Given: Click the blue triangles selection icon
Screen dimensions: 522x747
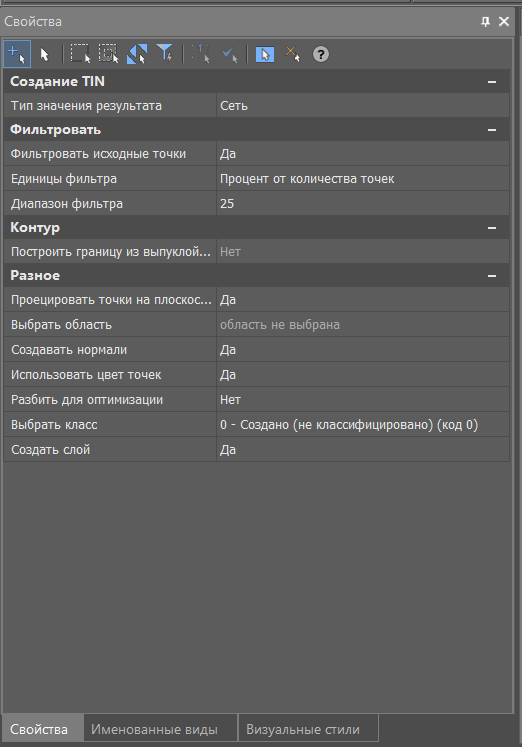Looking at the screenshot, I should (x=137, y=54).
